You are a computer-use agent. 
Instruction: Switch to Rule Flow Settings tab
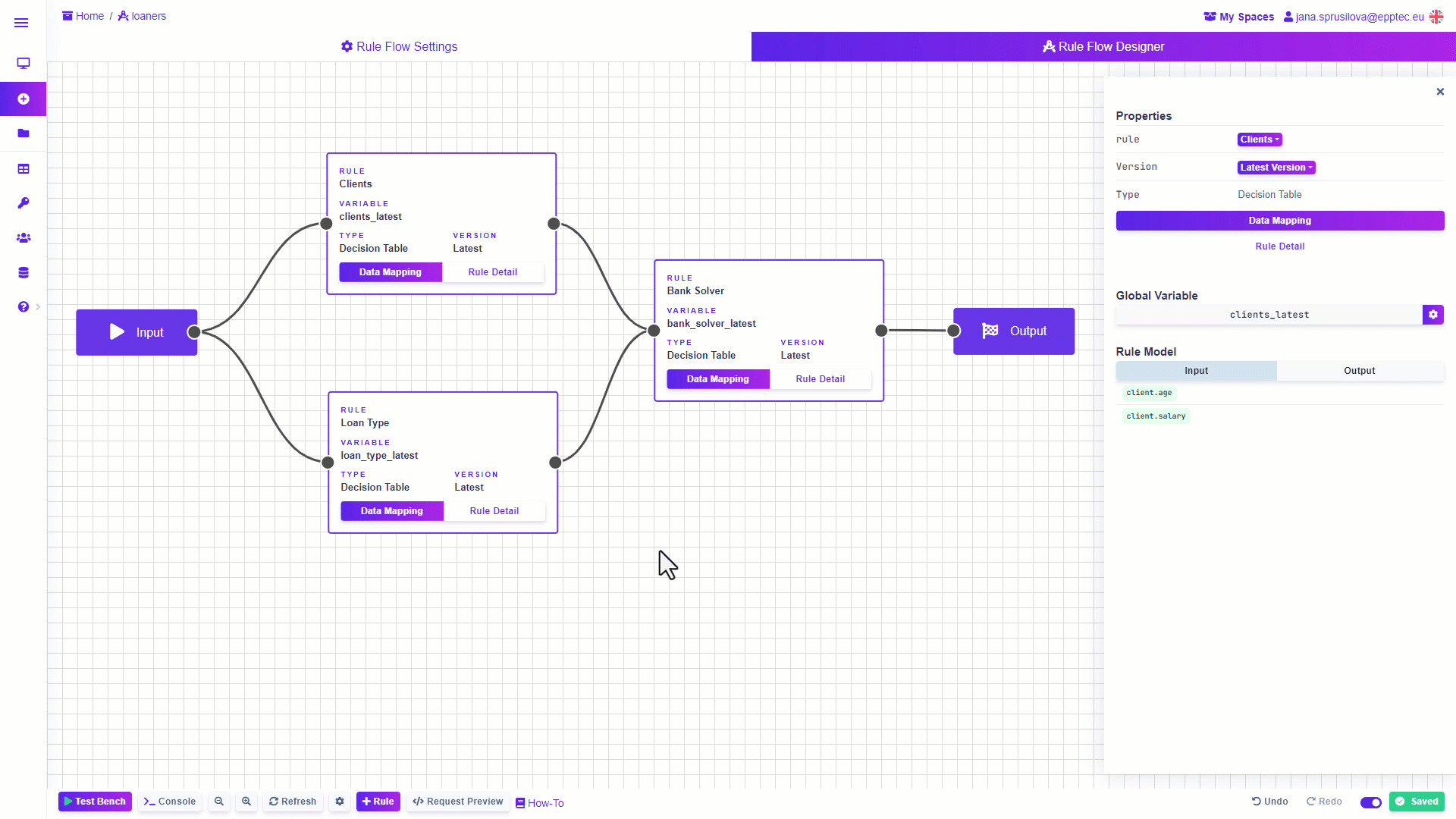pos(399,47)
